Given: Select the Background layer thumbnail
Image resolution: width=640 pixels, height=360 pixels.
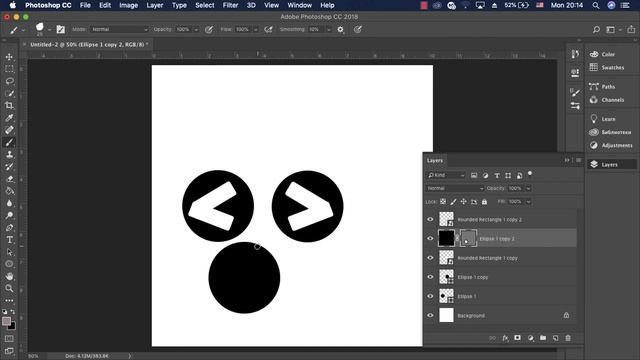Looking at the screenshot, I should click(x=446, y=315).
